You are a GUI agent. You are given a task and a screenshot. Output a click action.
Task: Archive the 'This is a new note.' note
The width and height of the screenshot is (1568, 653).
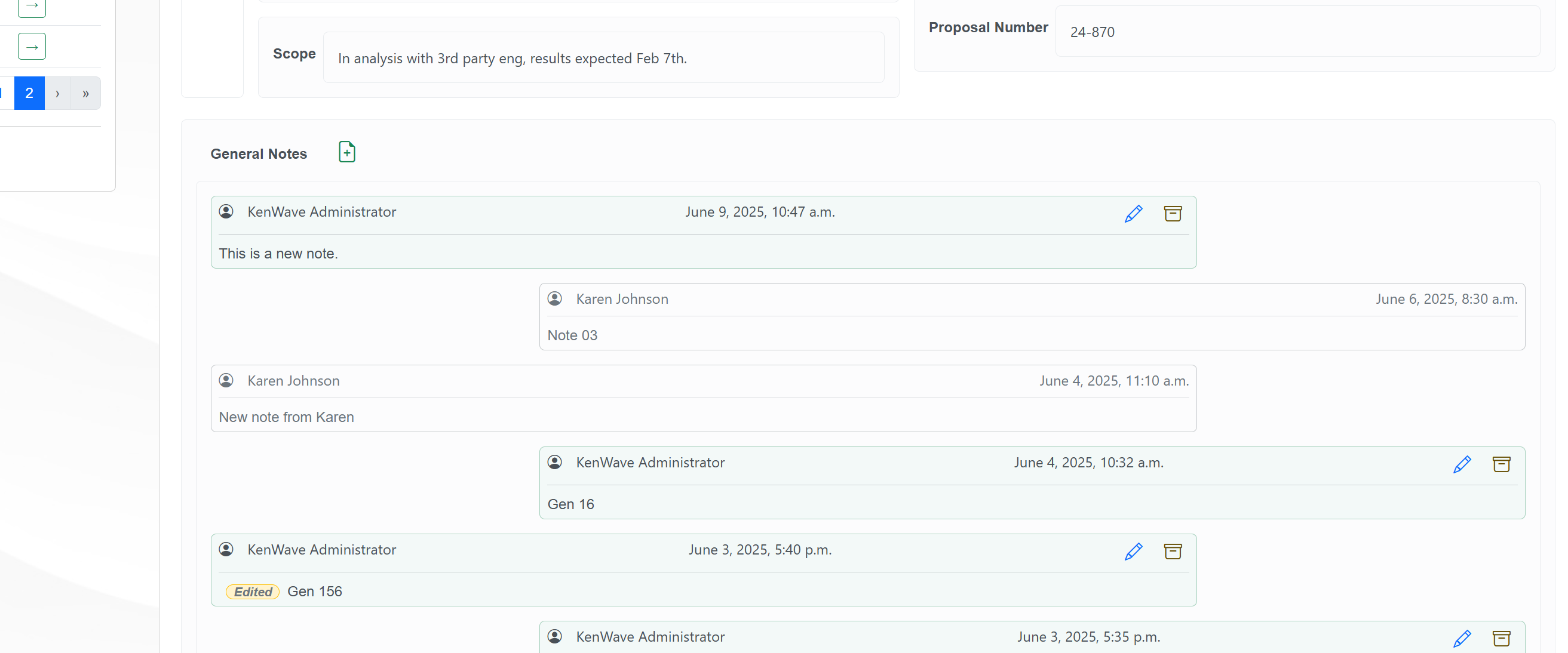[1173, 214]
